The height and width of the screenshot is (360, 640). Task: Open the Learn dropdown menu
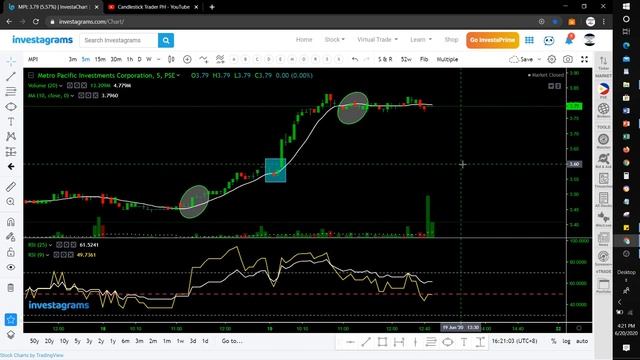[420, 40]
